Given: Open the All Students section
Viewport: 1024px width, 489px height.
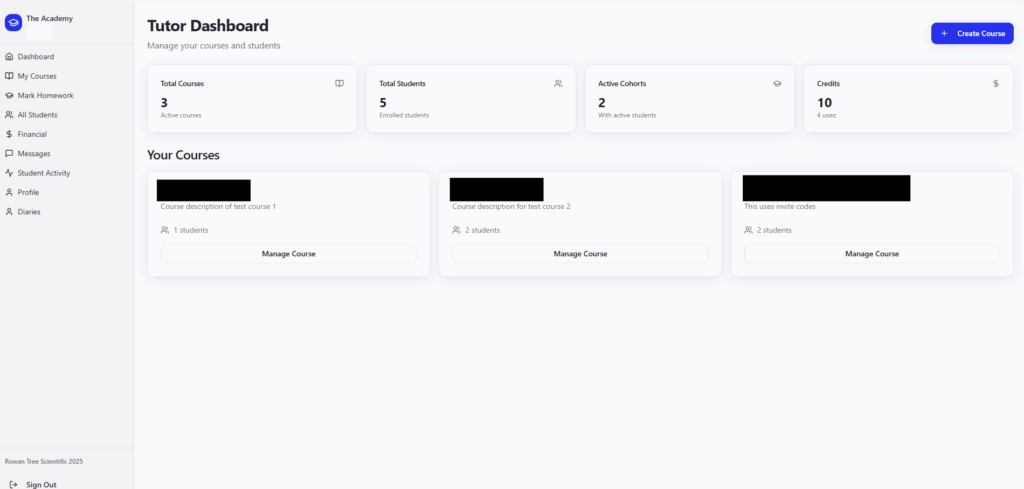Looking at the screenshot, I should [x=37, y=115].
